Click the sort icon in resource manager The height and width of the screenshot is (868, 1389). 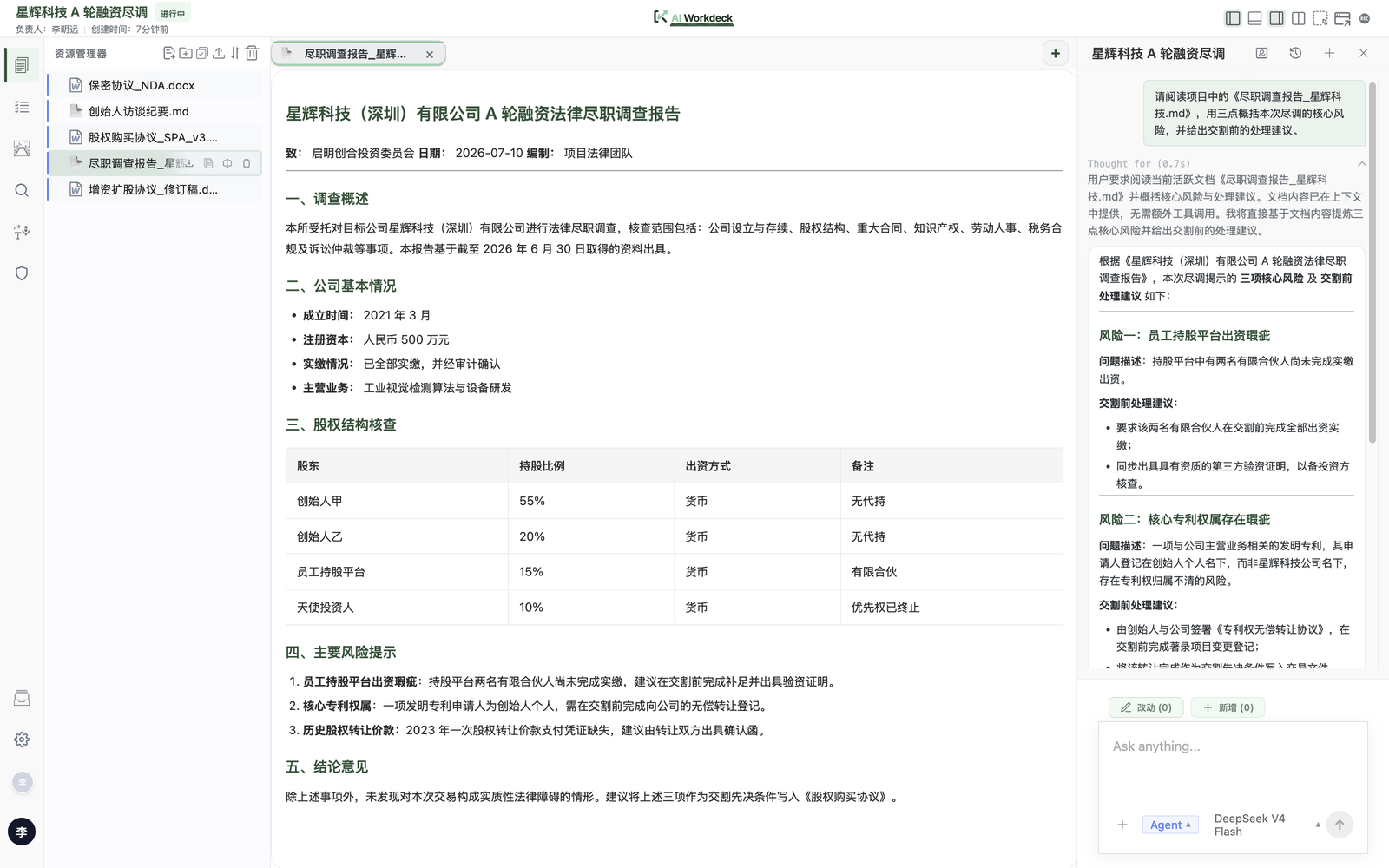coord(235,53)
